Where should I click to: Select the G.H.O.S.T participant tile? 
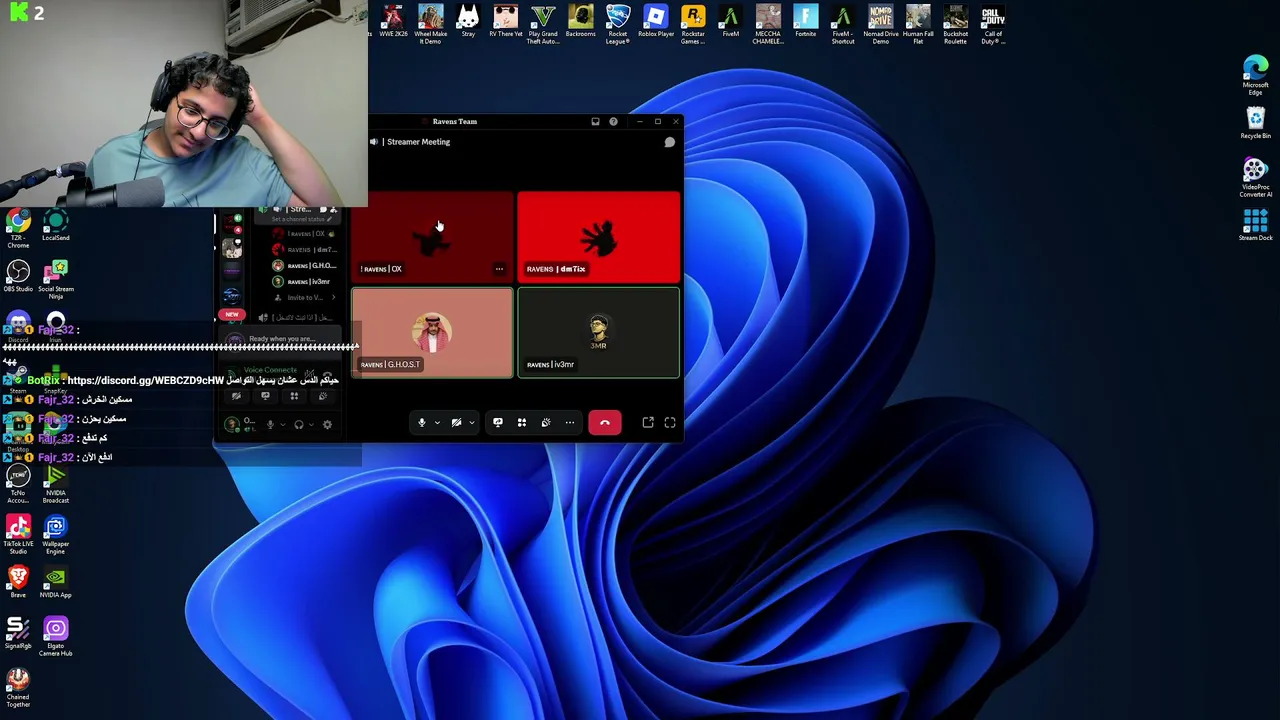(432, 333)
